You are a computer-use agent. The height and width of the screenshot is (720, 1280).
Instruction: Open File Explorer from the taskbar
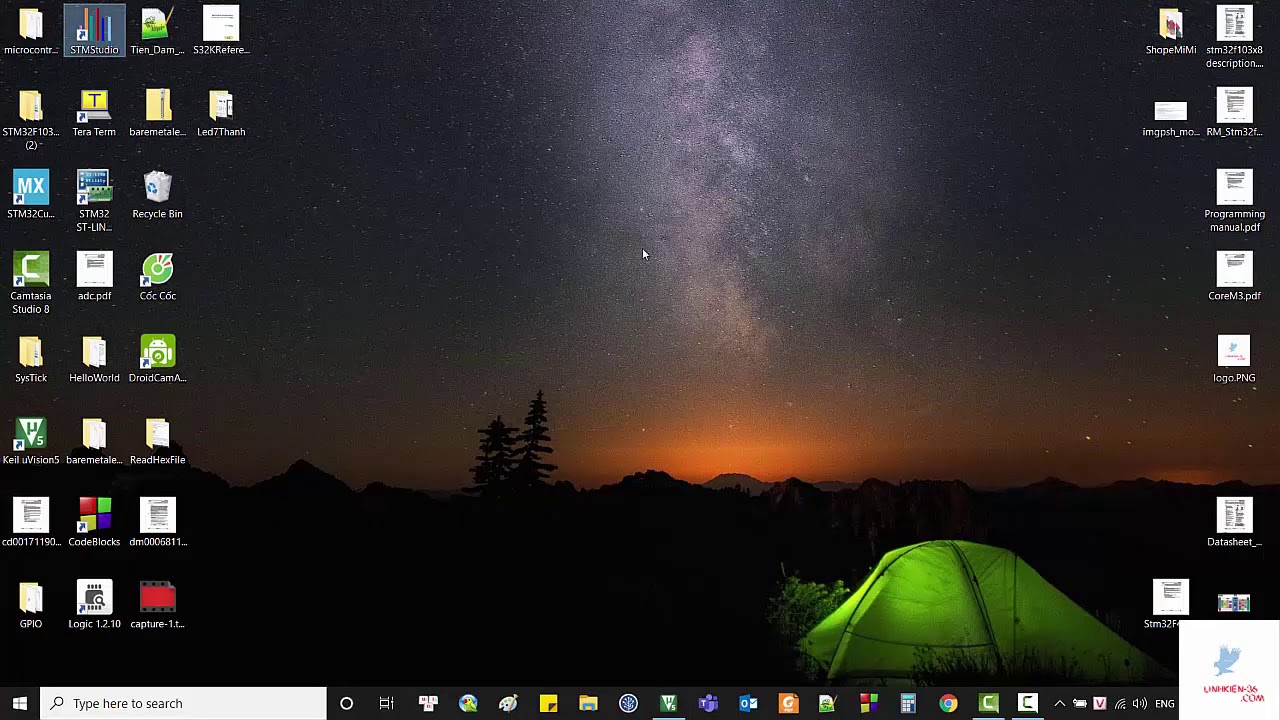[x=588, y=703]
